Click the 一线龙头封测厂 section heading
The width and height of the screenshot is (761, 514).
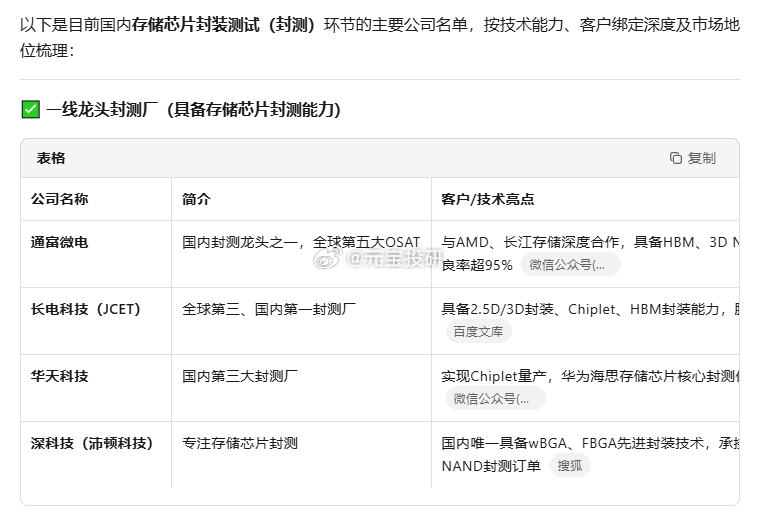click(x=194, y=110)
